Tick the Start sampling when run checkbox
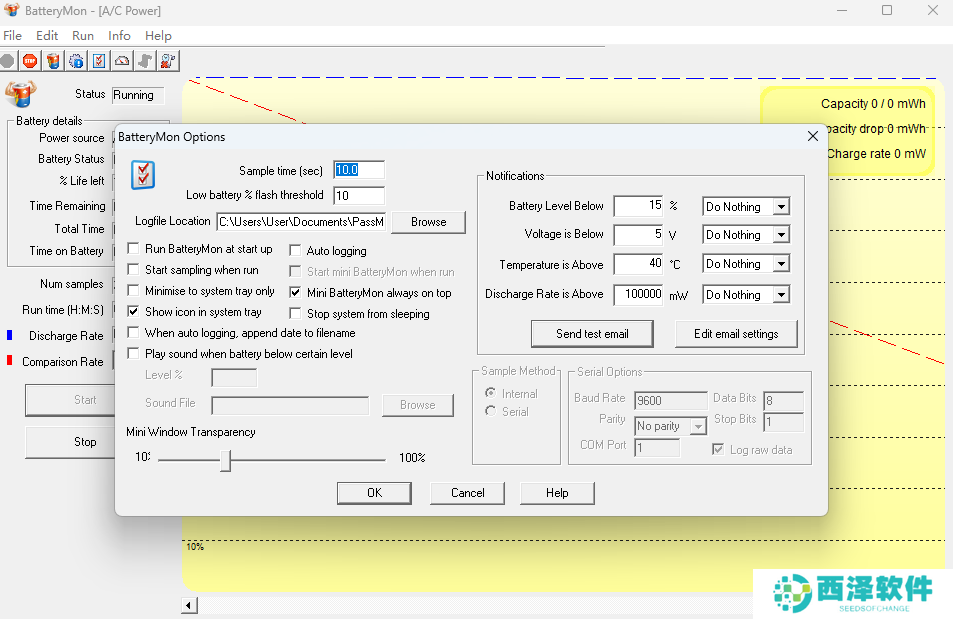 (x=133, y=269)
